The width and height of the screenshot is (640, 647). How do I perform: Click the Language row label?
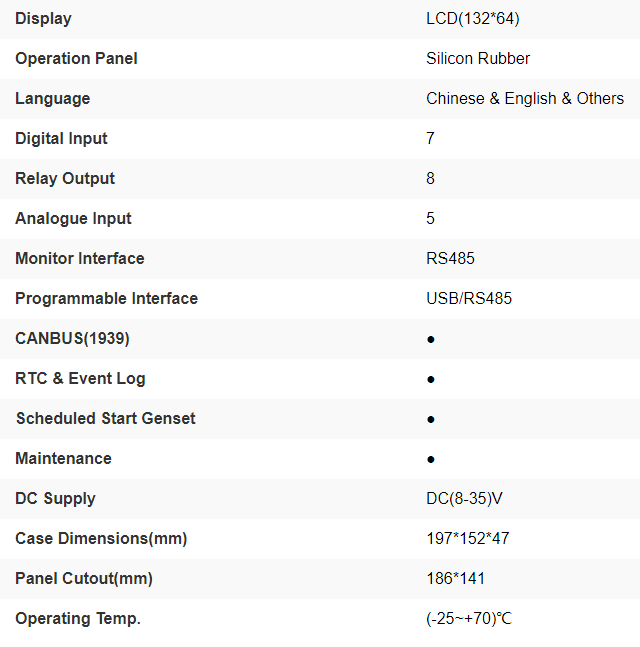click(x=52, y=98)
